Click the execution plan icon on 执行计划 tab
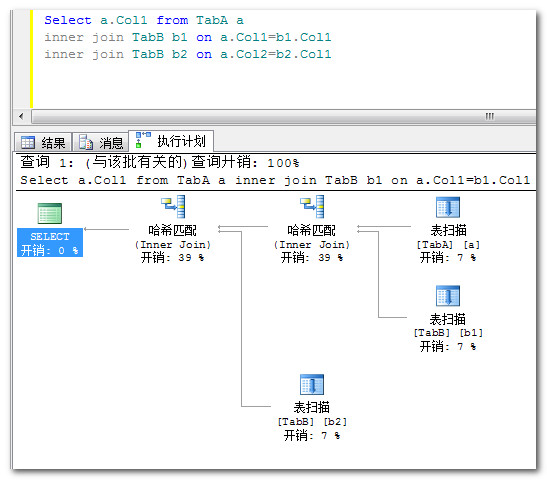This screenshot has height=480, width=547. pyautogui.click(x=143, y=140)
